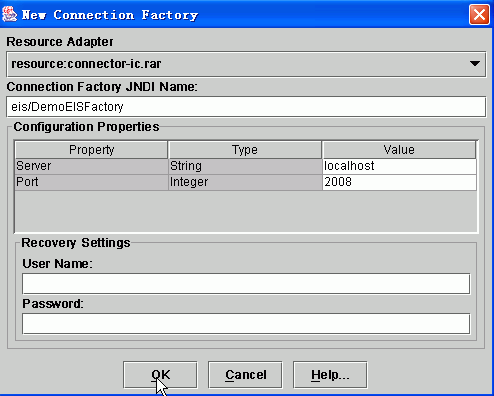
Task: Click the Integer type cell
Action: tap(245, 182)
